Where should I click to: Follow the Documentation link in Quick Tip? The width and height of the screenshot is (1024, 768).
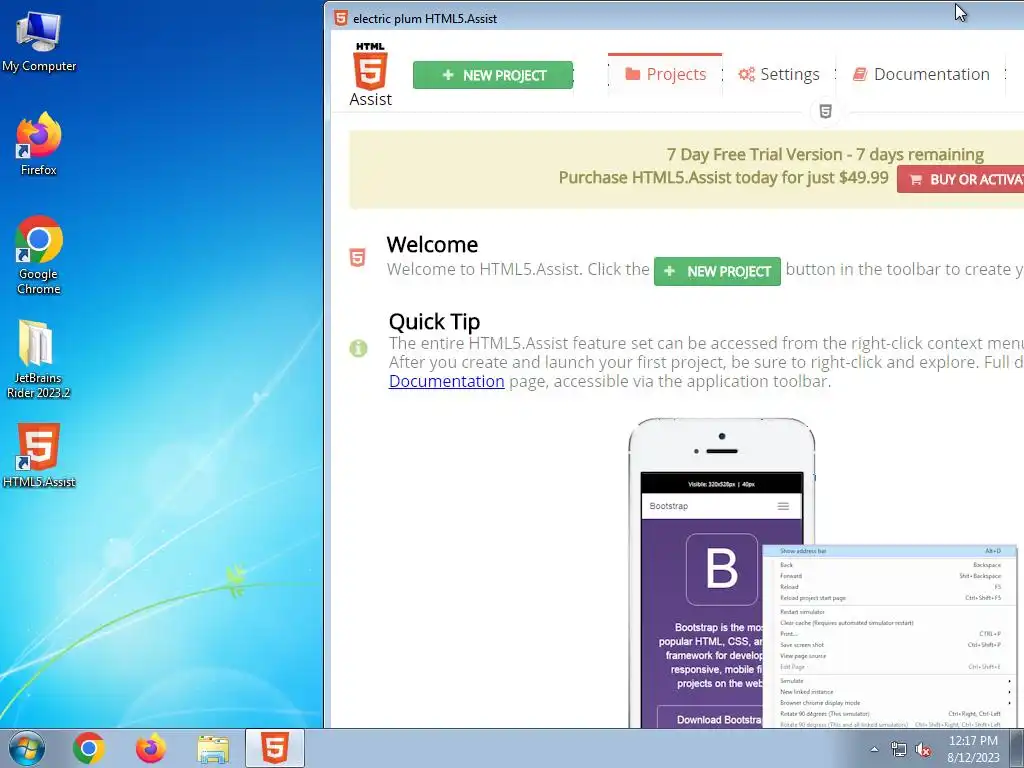pos(447,381)
